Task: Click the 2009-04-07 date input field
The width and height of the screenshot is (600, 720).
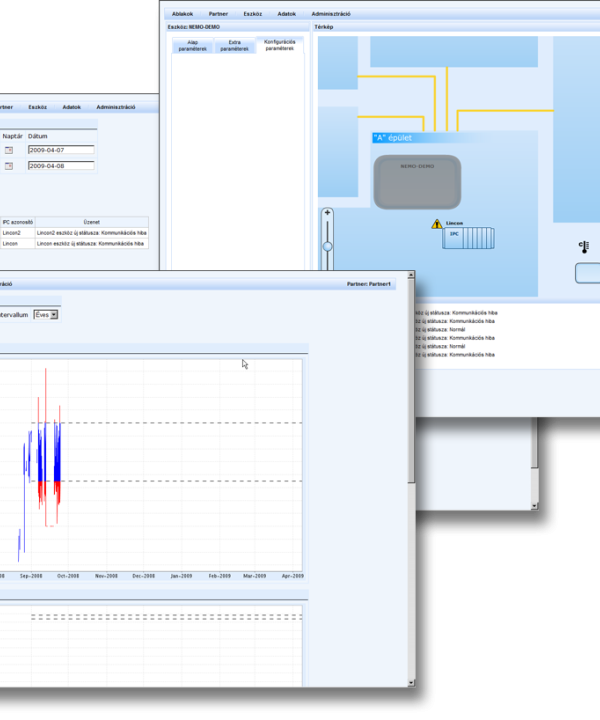Action: click(60, 150)
